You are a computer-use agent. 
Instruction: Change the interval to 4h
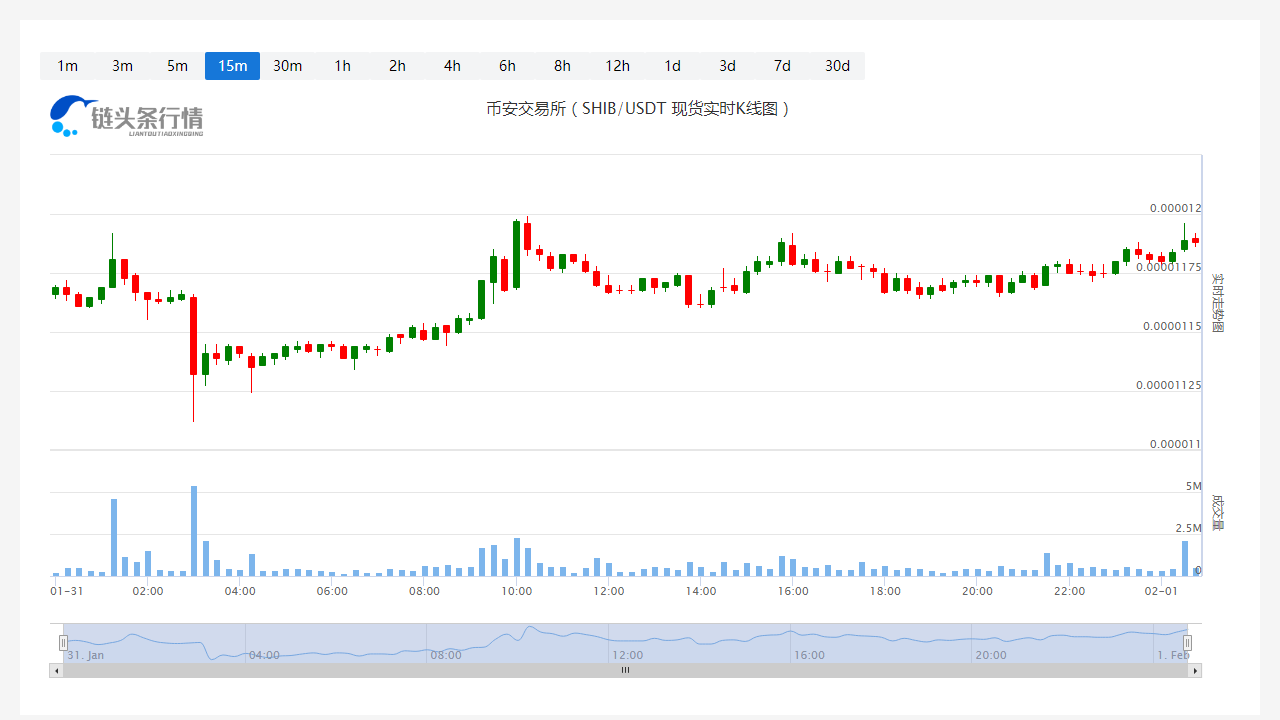coord(452,66)
